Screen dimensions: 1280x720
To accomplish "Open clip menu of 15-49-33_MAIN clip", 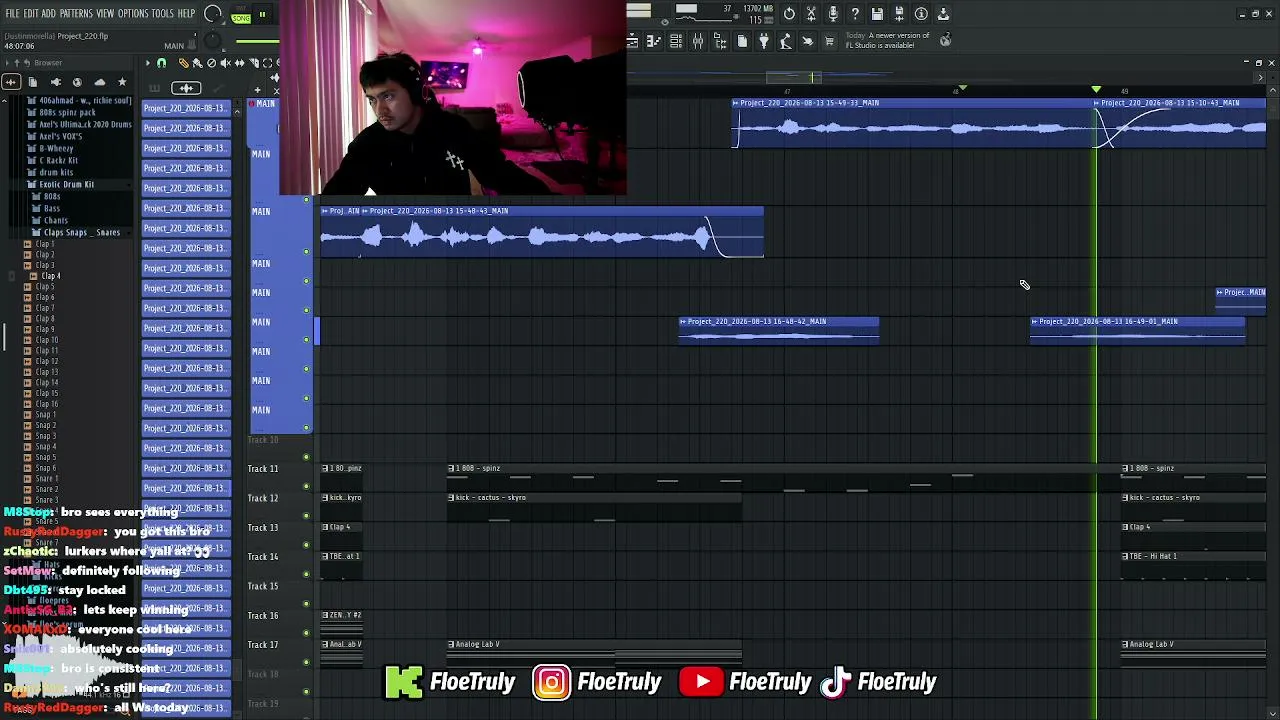I will coord(736,103).
